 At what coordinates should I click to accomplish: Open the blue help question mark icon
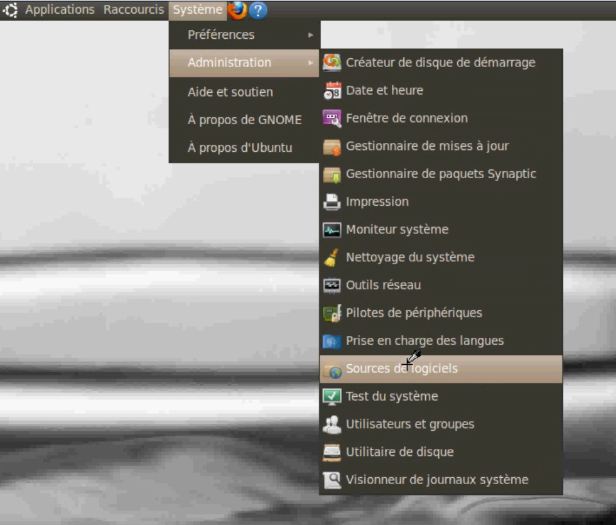(x=258, y=10)
